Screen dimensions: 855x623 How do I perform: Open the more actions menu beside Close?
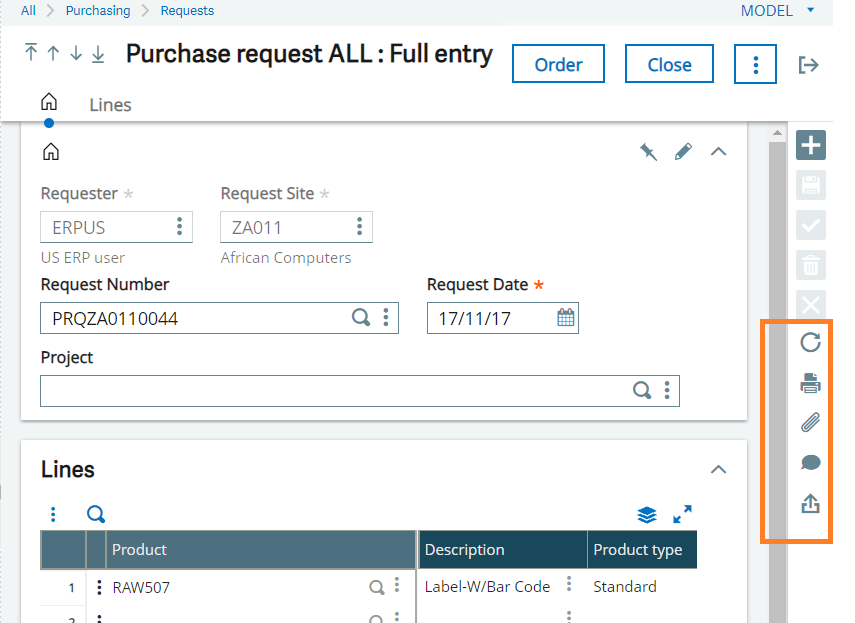[755, 64]
